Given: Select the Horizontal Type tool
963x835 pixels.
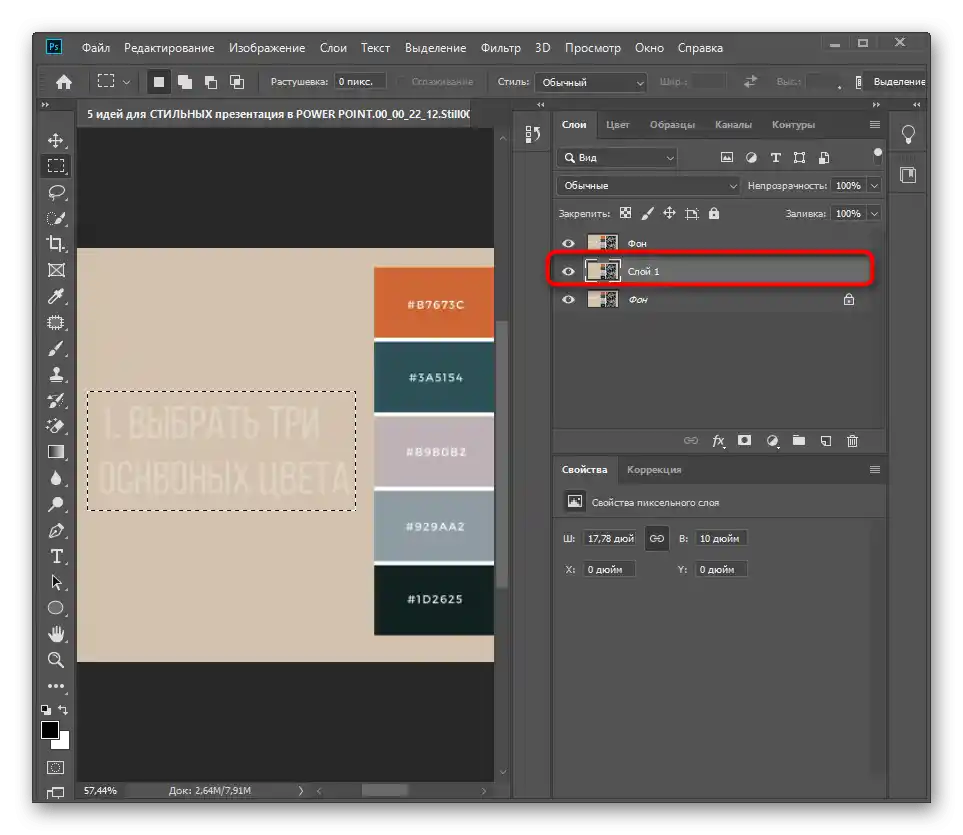Looking at the screenshot, I should coord(56,556).
